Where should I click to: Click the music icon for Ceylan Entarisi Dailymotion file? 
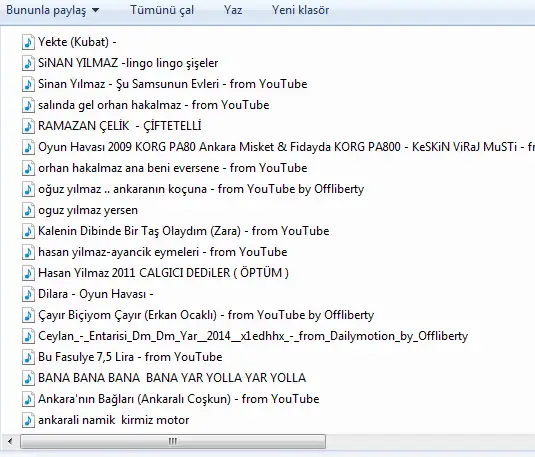point(28,337)
